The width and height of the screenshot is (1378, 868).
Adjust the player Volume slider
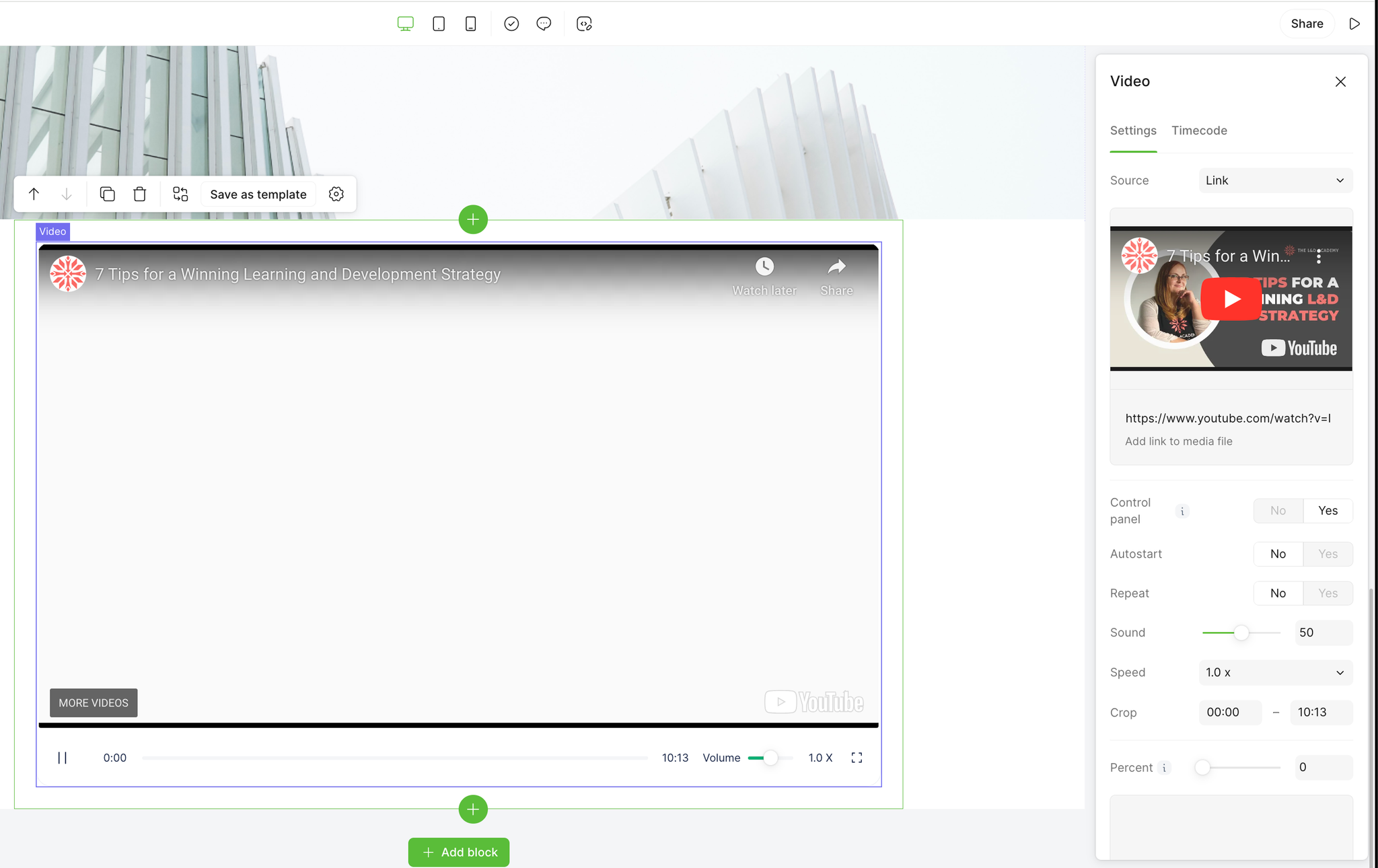click(770, 758)
